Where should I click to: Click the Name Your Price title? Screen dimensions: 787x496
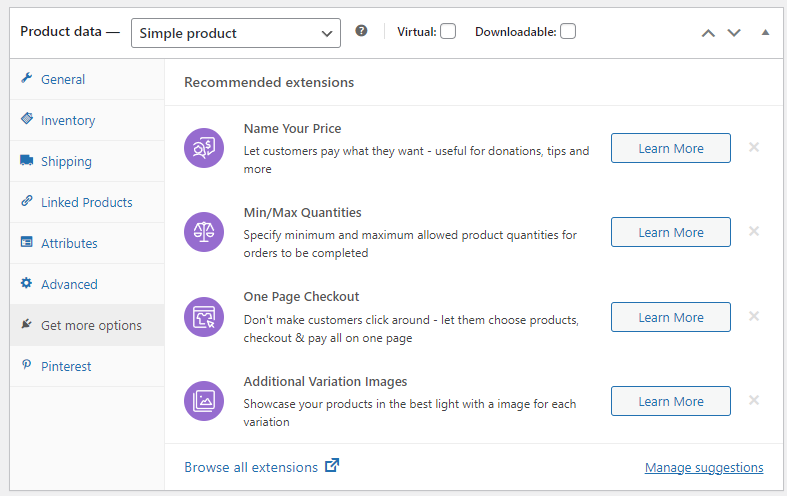click(292, 129)
